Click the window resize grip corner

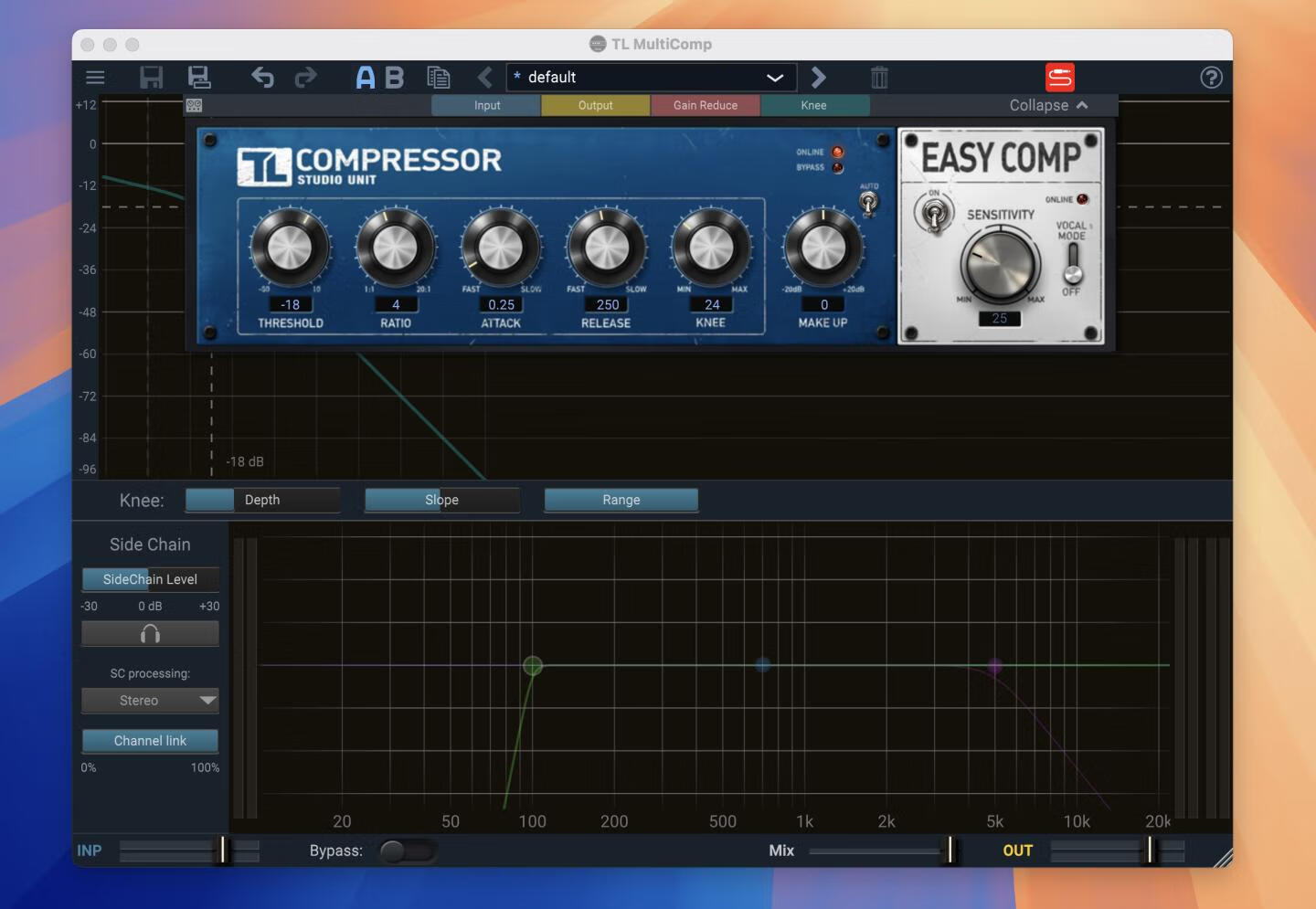pos(1222,857)
